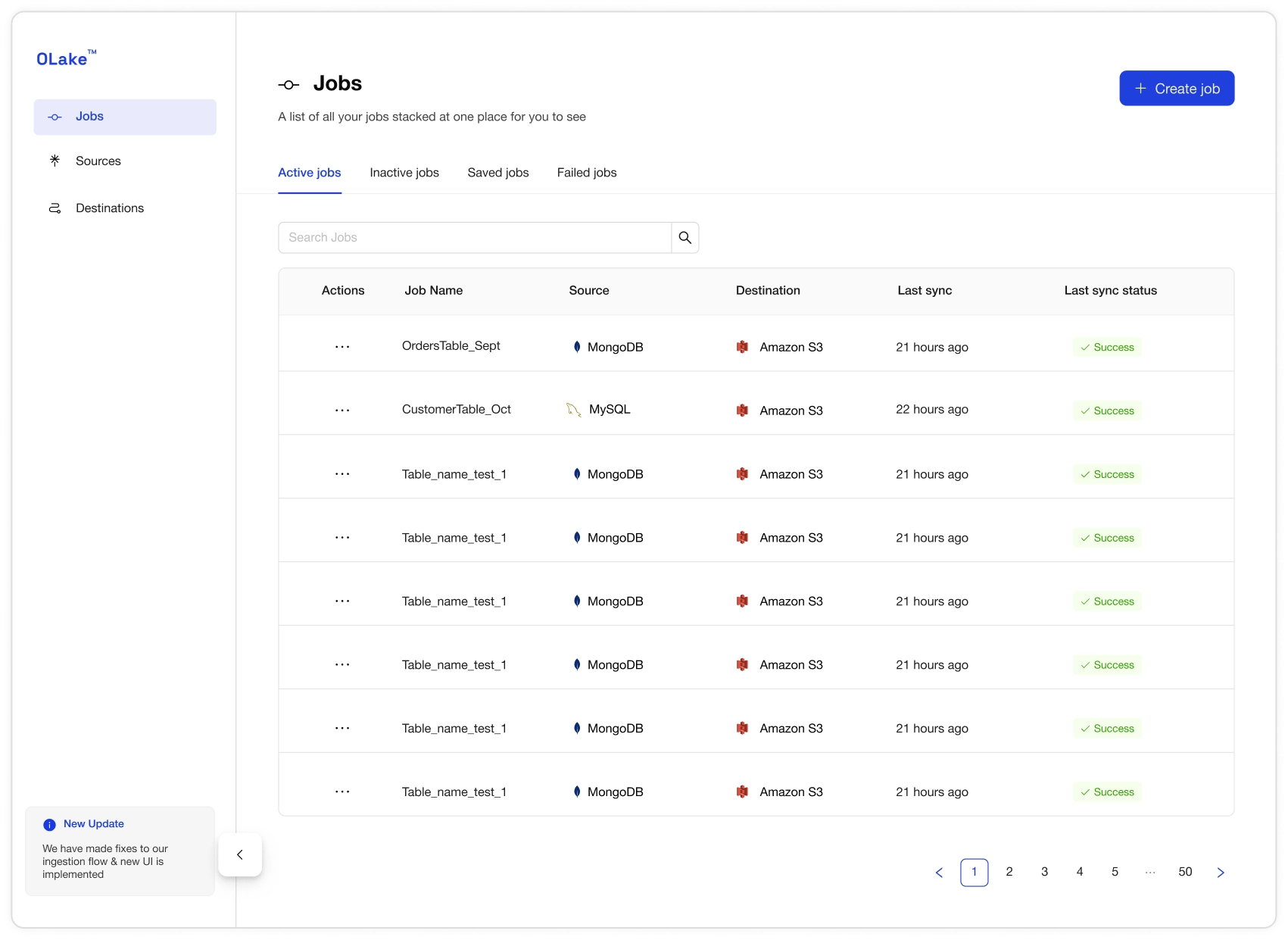Open the Sources section via its asterisk icon
Viewport: 1288px width, 940px height.
tap(54, 161)
